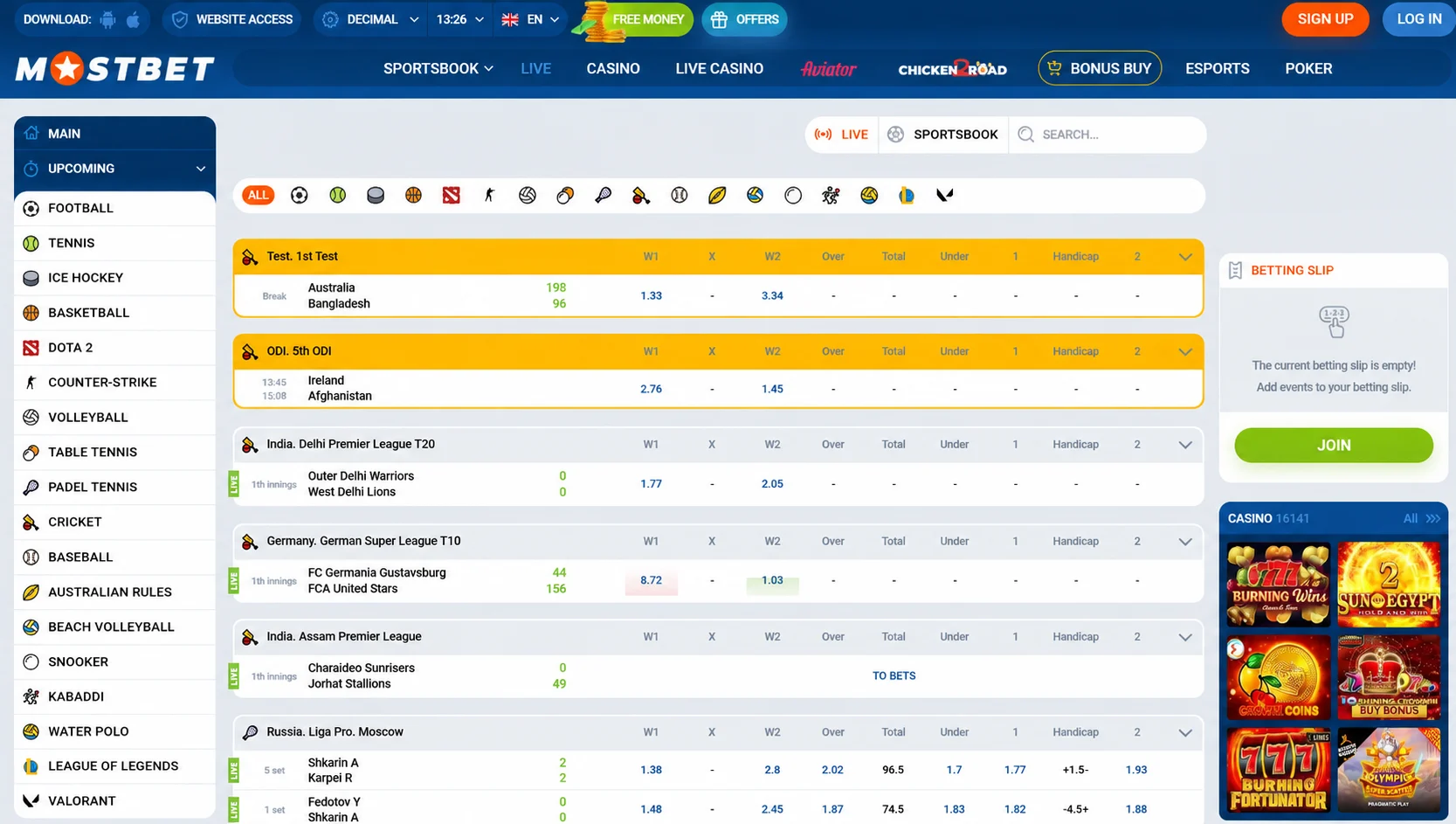
Task: Open Sun of Egypt casino game thumbnail
Action: (1389, 585)
